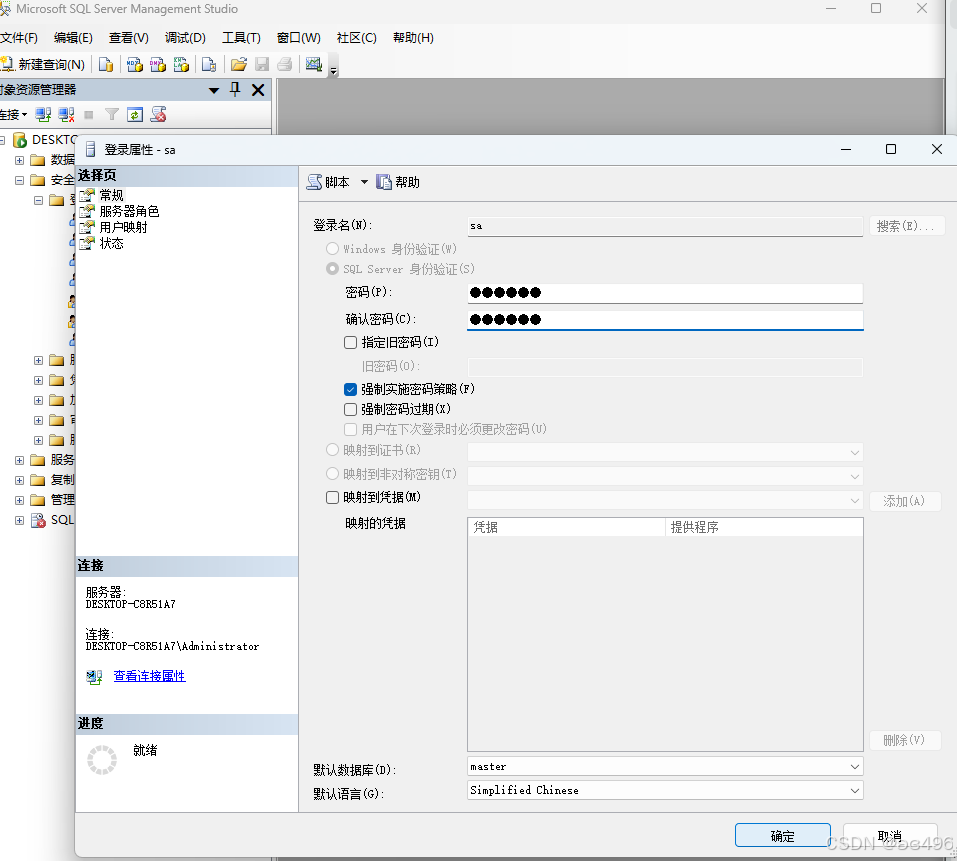957x861 pixels.
Task: Click the 新建查询 New Query toolbar button
Action: 43,64
